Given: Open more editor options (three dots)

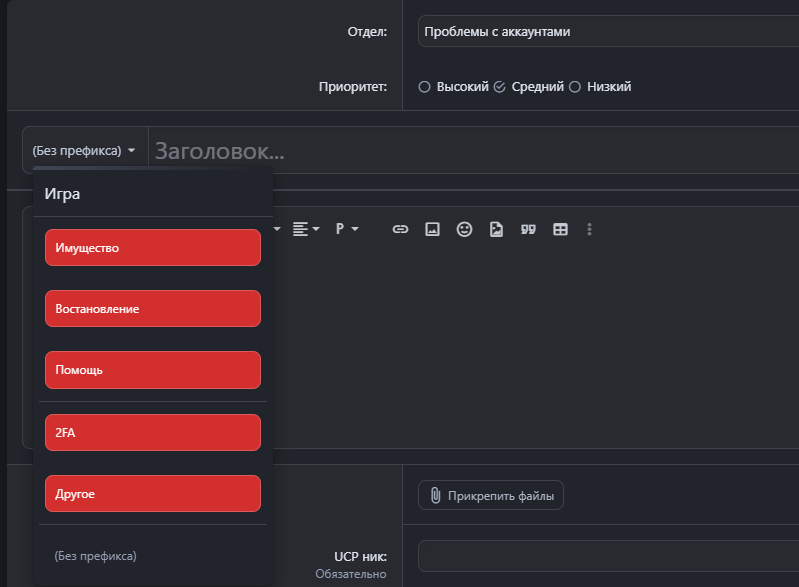Looking at the screenshot, I should tap(589, 229).
